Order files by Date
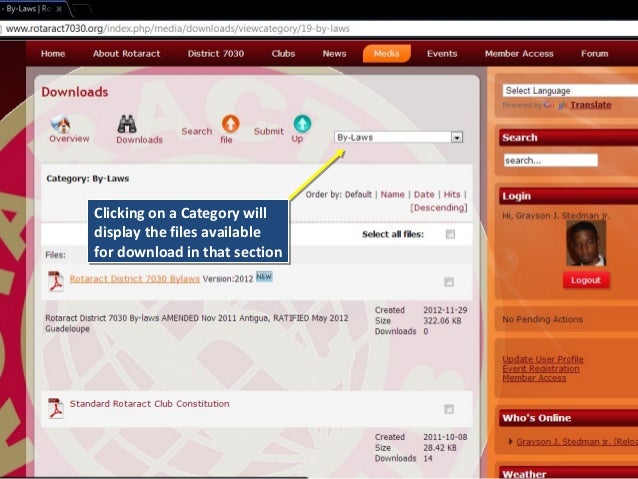This screenshot has height=479, width=638. (424, 195)
